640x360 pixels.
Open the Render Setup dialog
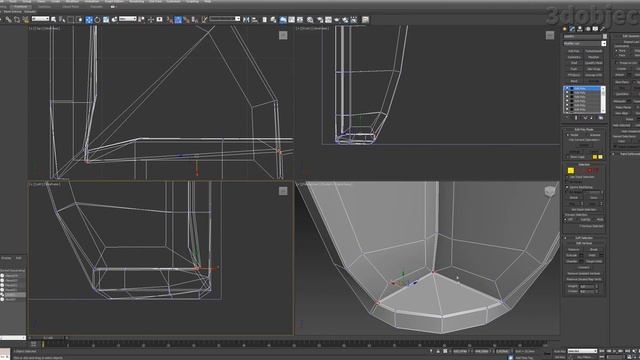click(x=320, y=20)
